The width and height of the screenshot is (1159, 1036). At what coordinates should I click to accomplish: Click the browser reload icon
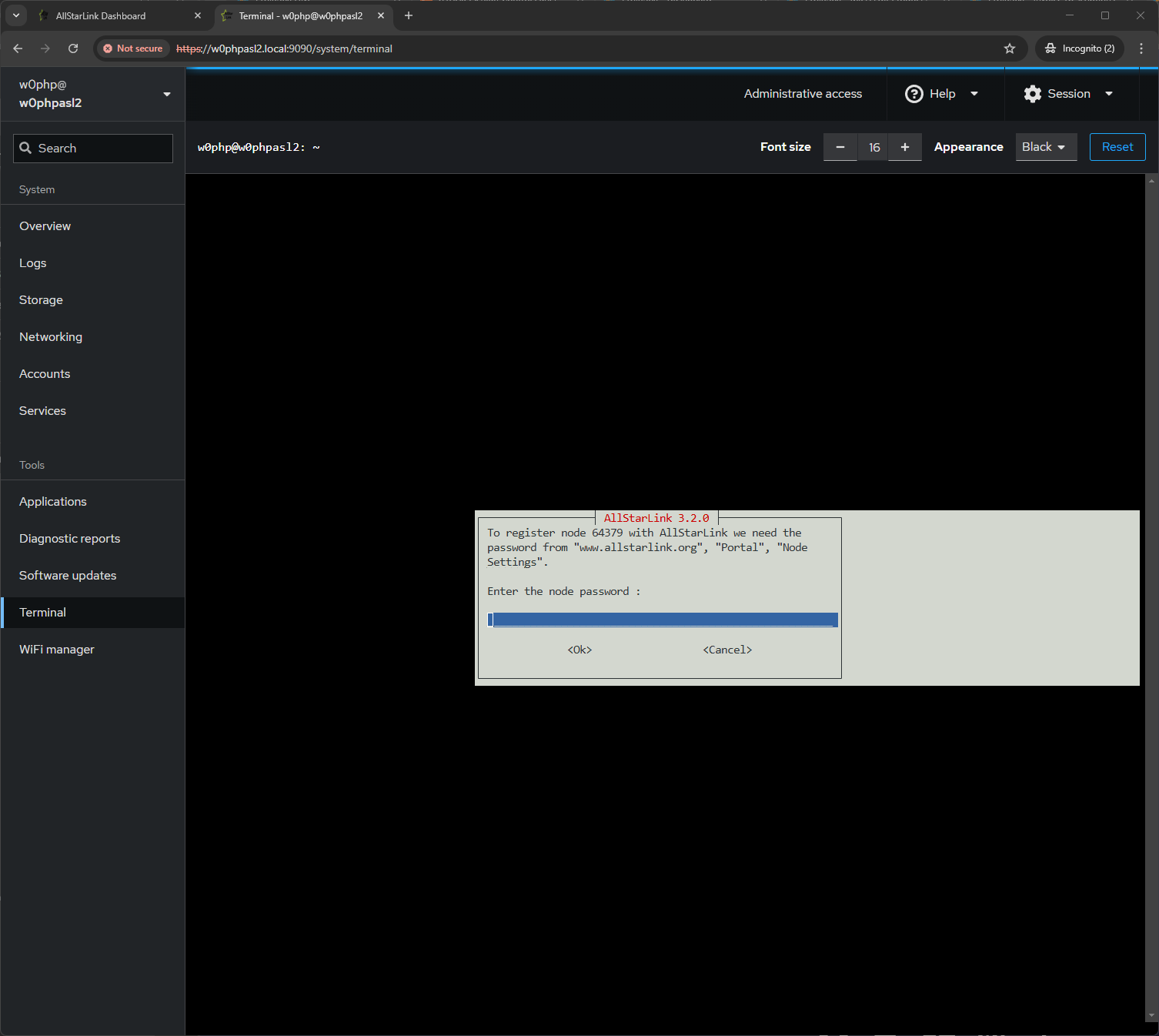point(73,48)
